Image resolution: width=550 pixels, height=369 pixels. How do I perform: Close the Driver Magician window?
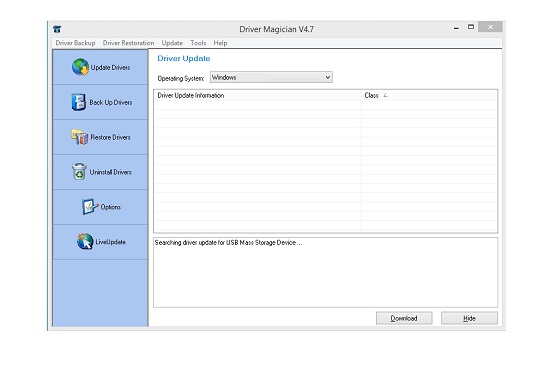(x=490, y=27)
